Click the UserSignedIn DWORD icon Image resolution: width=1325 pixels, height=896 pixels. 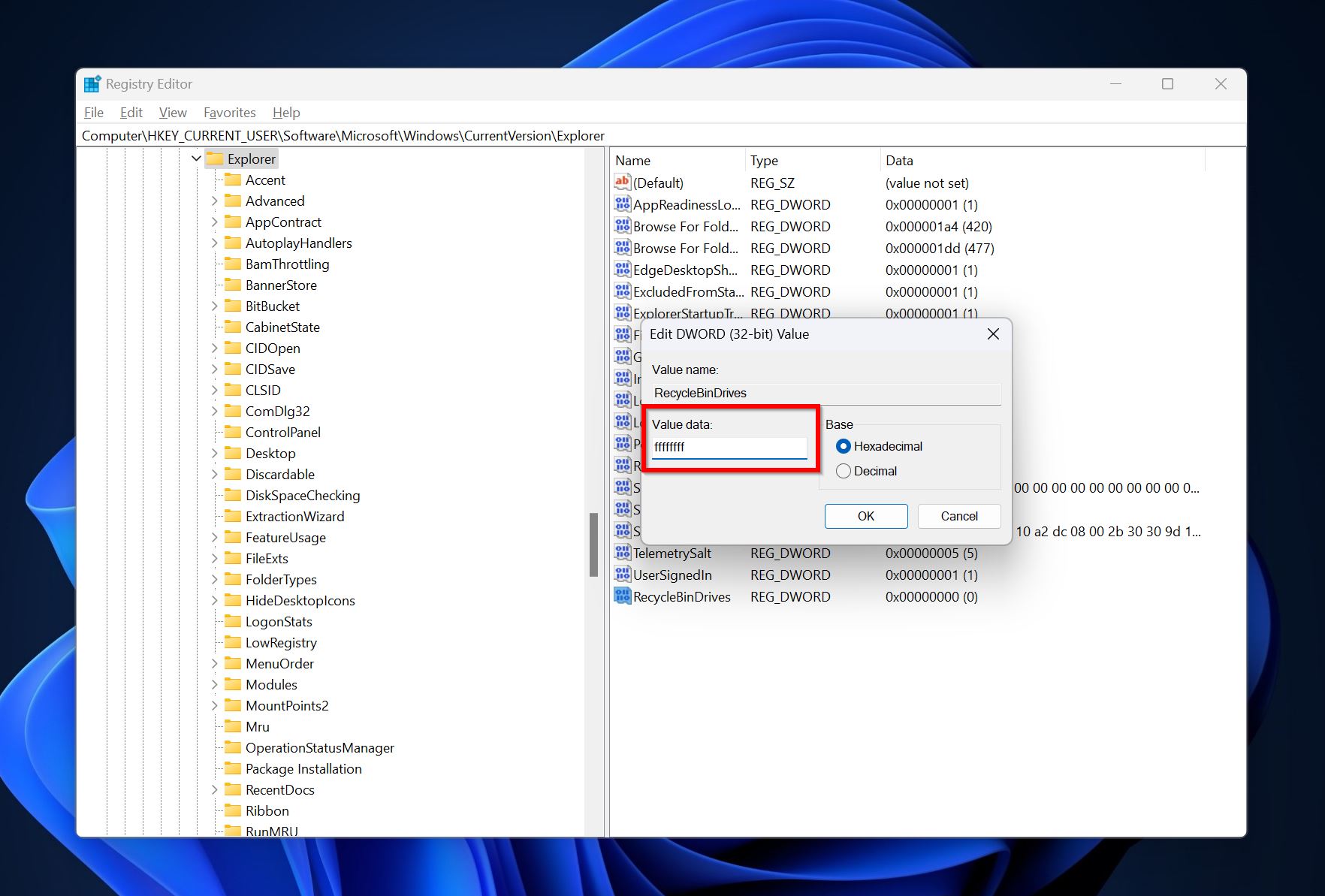pos(622,574)
